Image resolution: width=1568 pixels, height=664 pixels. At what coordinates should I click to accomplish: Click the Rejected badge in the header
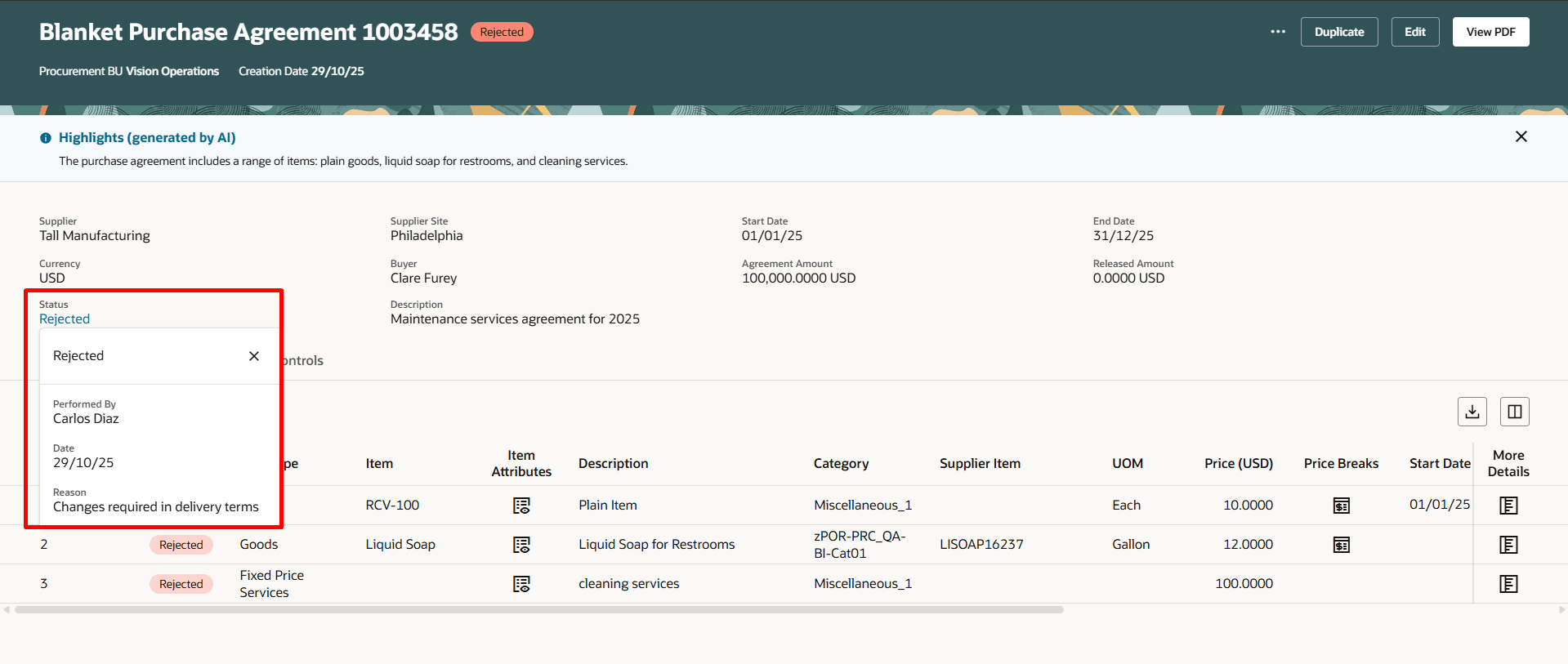pyautogui.click(x=502, y=32)
